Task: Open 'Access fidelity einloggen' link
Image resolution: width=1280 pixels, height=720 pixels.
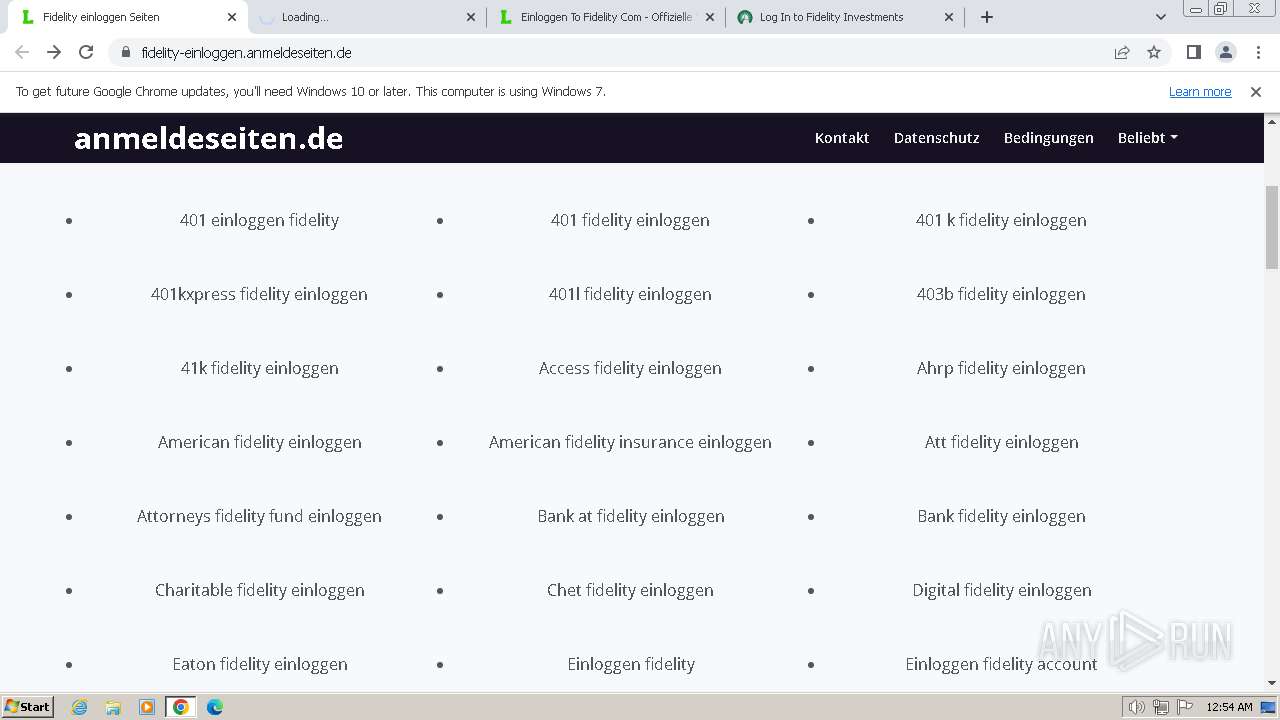Action: click(630, 368)
